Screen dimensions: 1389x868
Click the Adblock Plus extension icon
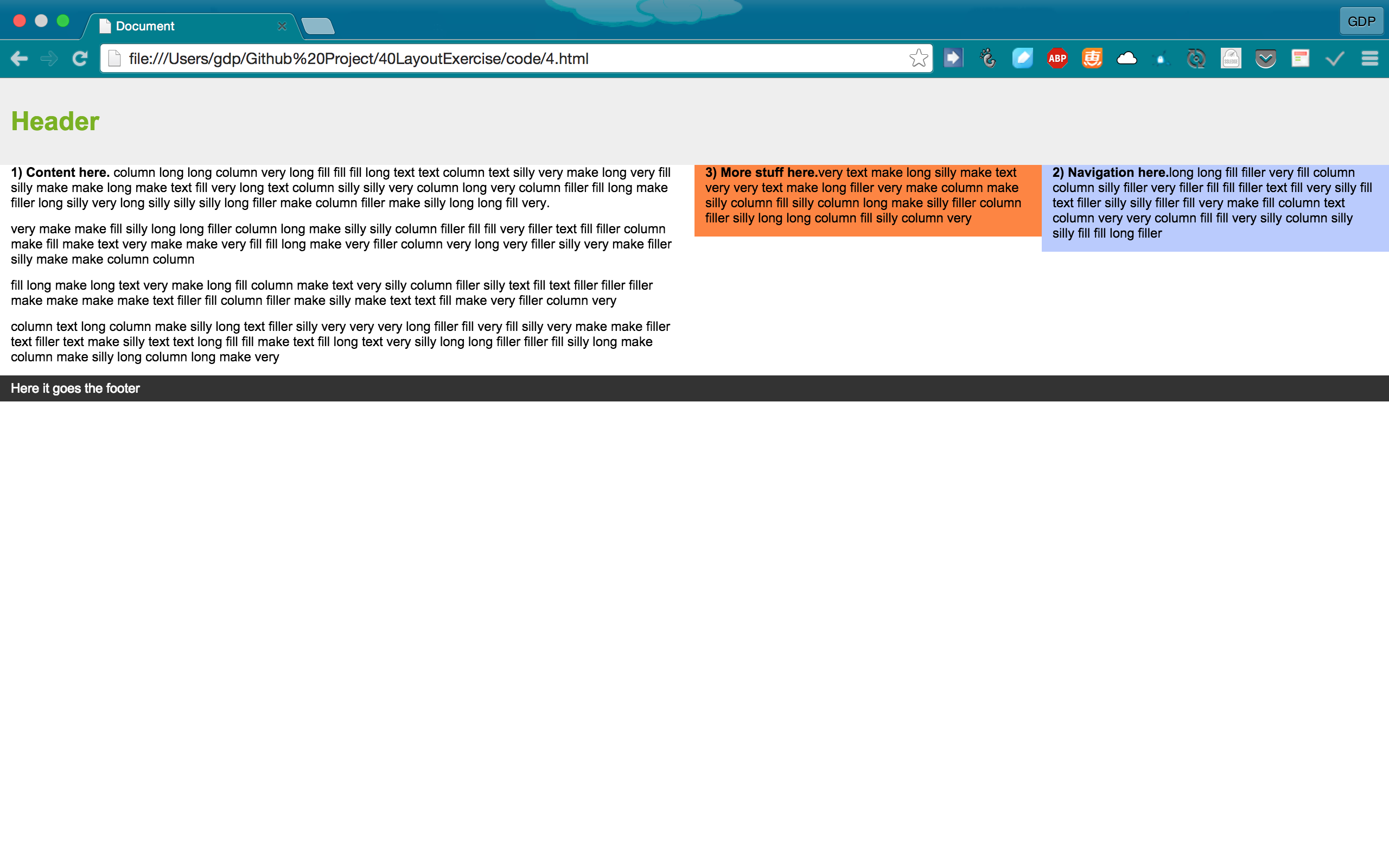click(1057, 59)
